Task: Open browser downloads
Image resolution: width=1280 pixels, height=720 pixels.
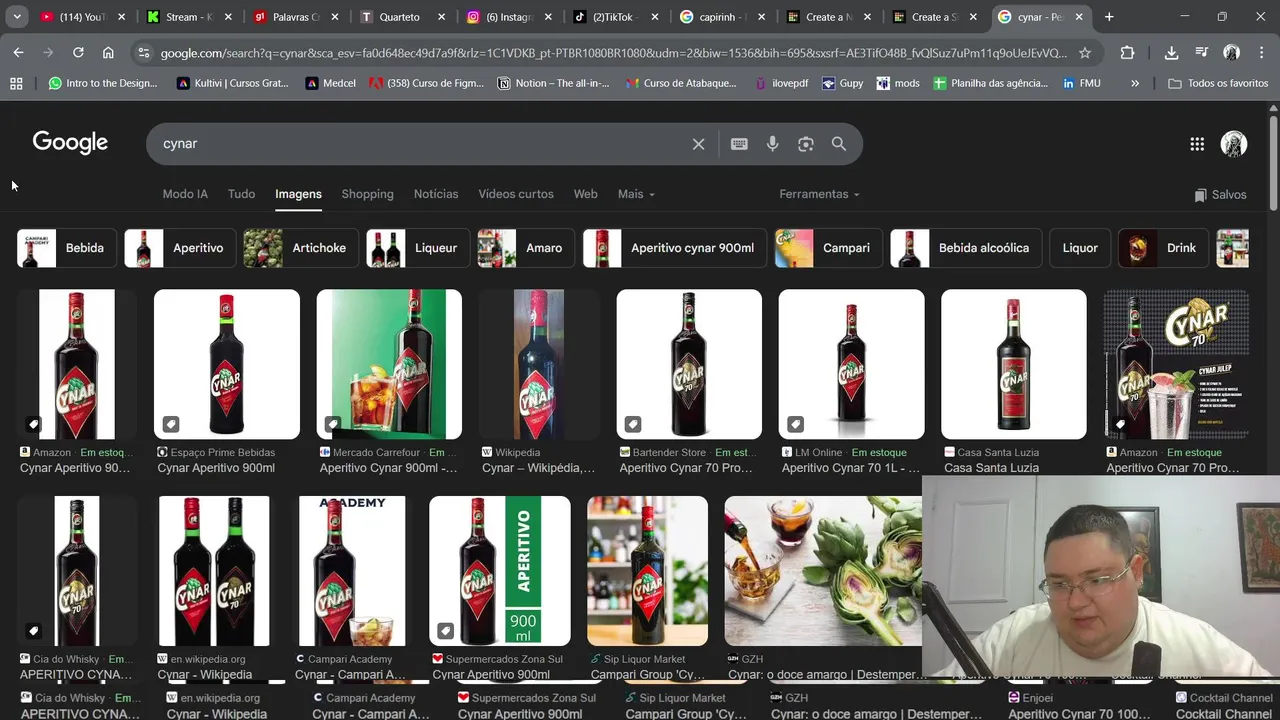Action: (x=1171, y=53)
